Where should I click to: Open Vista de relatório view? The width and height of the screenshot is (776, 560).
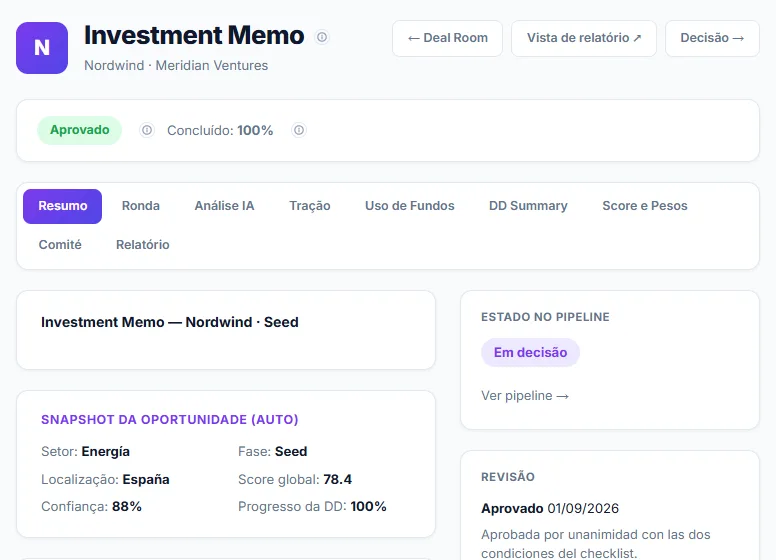pyautogui.click(x=584, y=38)
